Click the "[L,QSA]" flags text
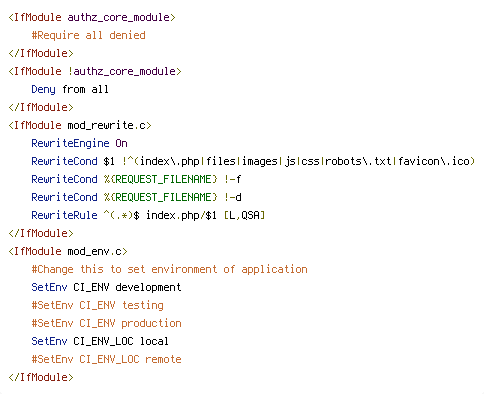This screenshot has height=394, width=484. [x=244, y=215]
